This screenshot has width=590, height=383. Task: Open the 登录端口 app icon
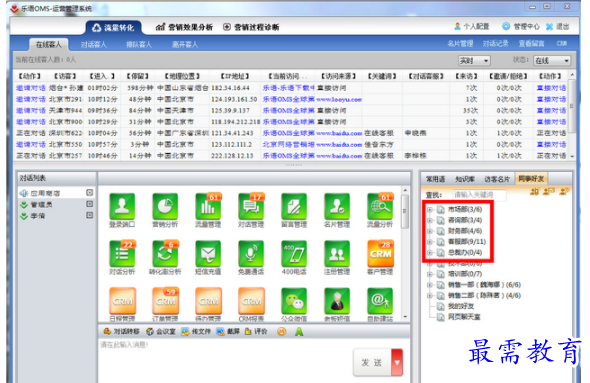point(122,206)
